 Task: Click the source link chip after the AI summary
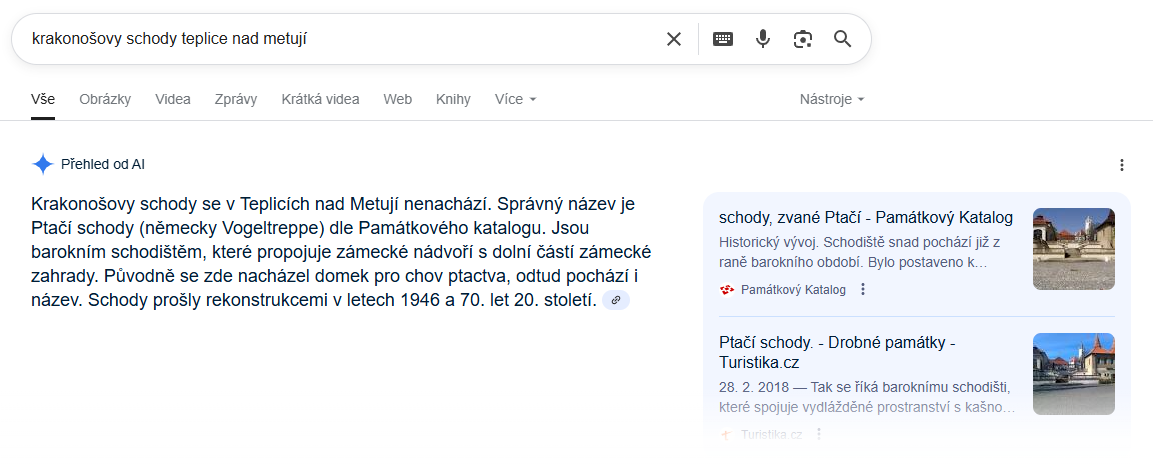(x=616, y=300)
